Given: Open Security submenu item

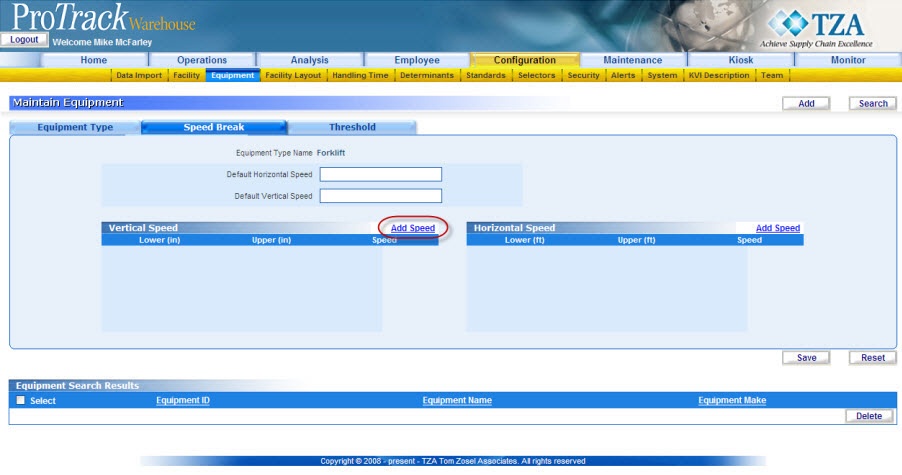Looking at the screenshot, I should click(583, 75).
